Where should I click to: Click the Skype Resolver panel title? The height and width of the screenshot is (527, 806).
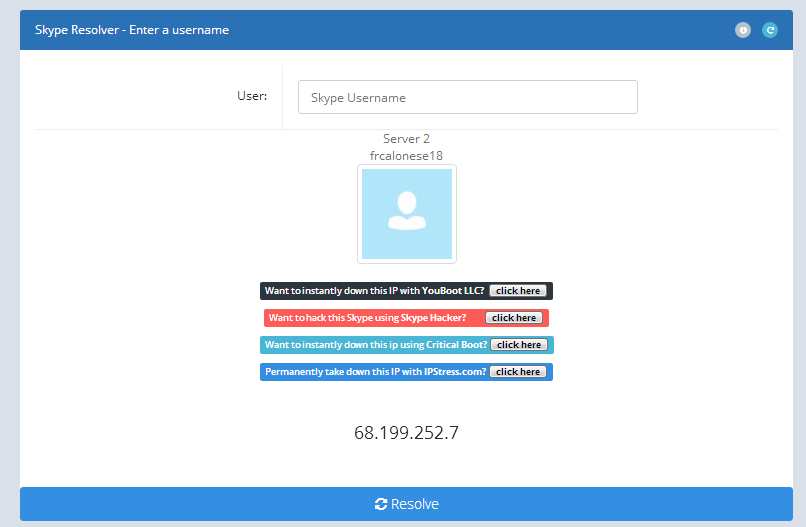point(132,30)
